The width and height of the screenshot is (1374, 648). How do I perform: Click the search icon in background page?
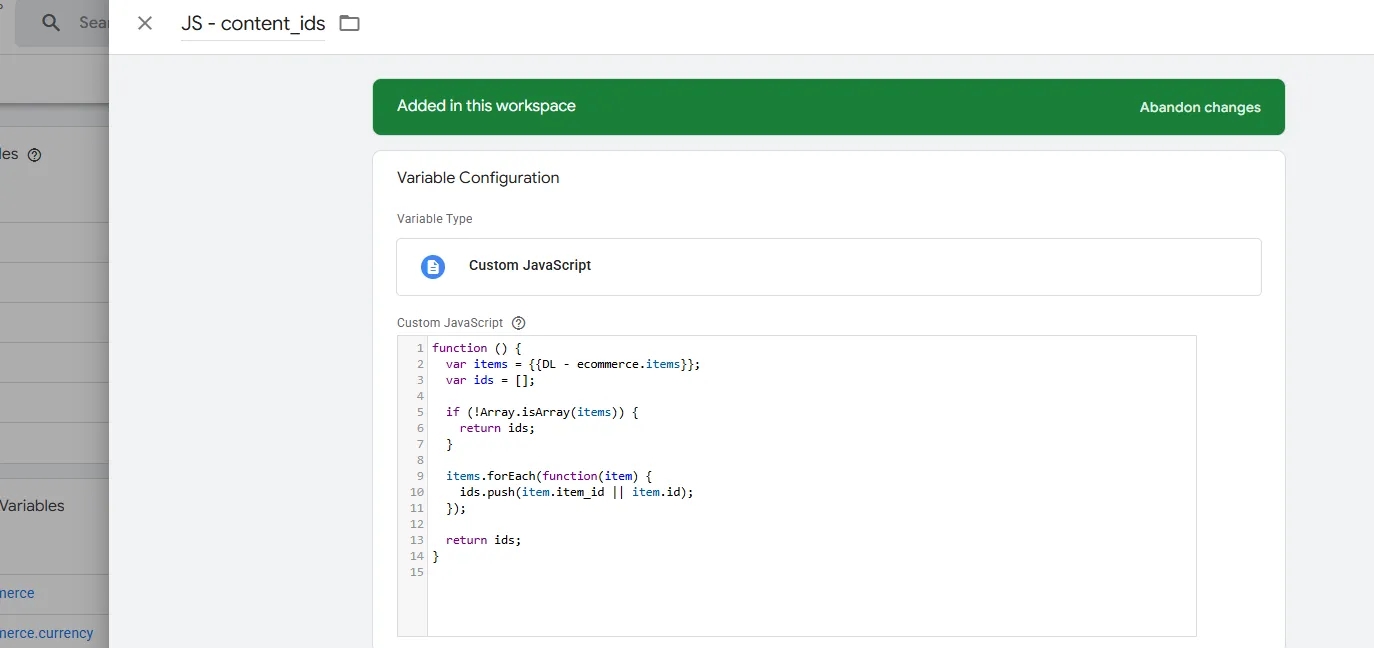(51, 23)
